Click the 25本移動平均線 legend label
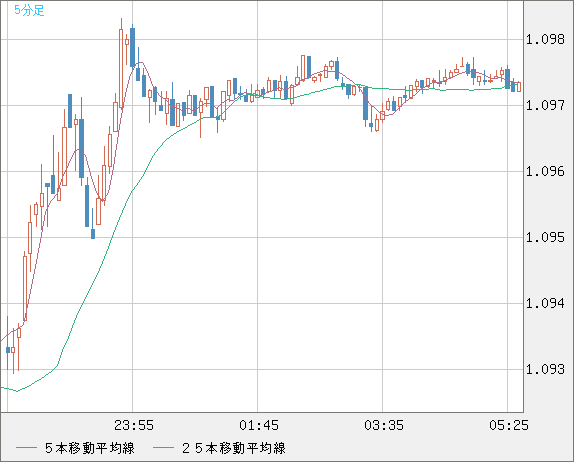574x462 pixels. pos(234,448)
